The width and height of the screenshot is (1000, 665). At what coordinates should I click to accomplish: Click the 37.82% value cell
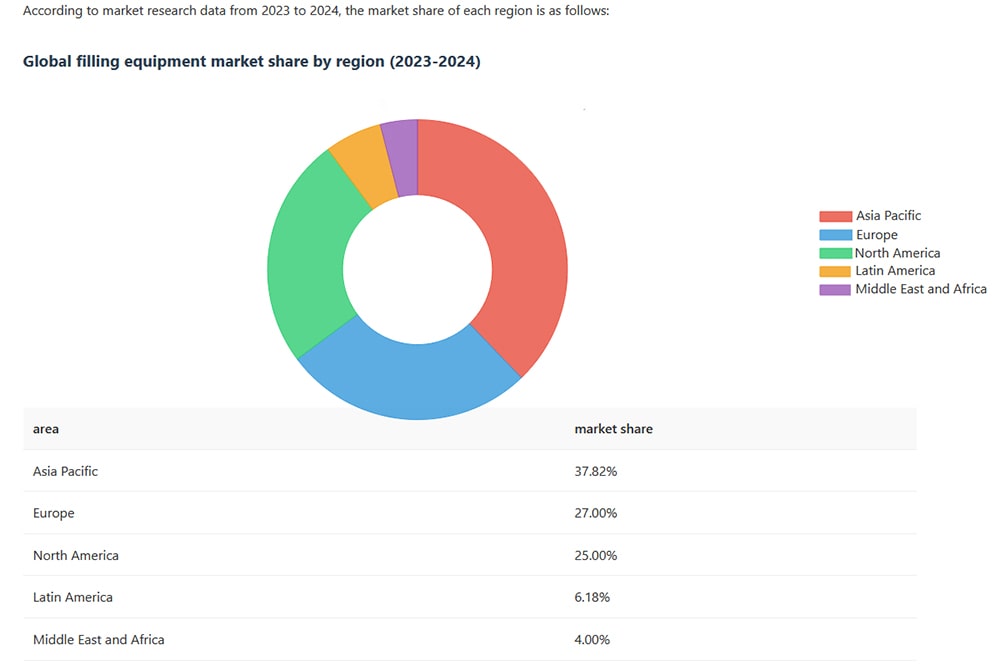[596, 471]
